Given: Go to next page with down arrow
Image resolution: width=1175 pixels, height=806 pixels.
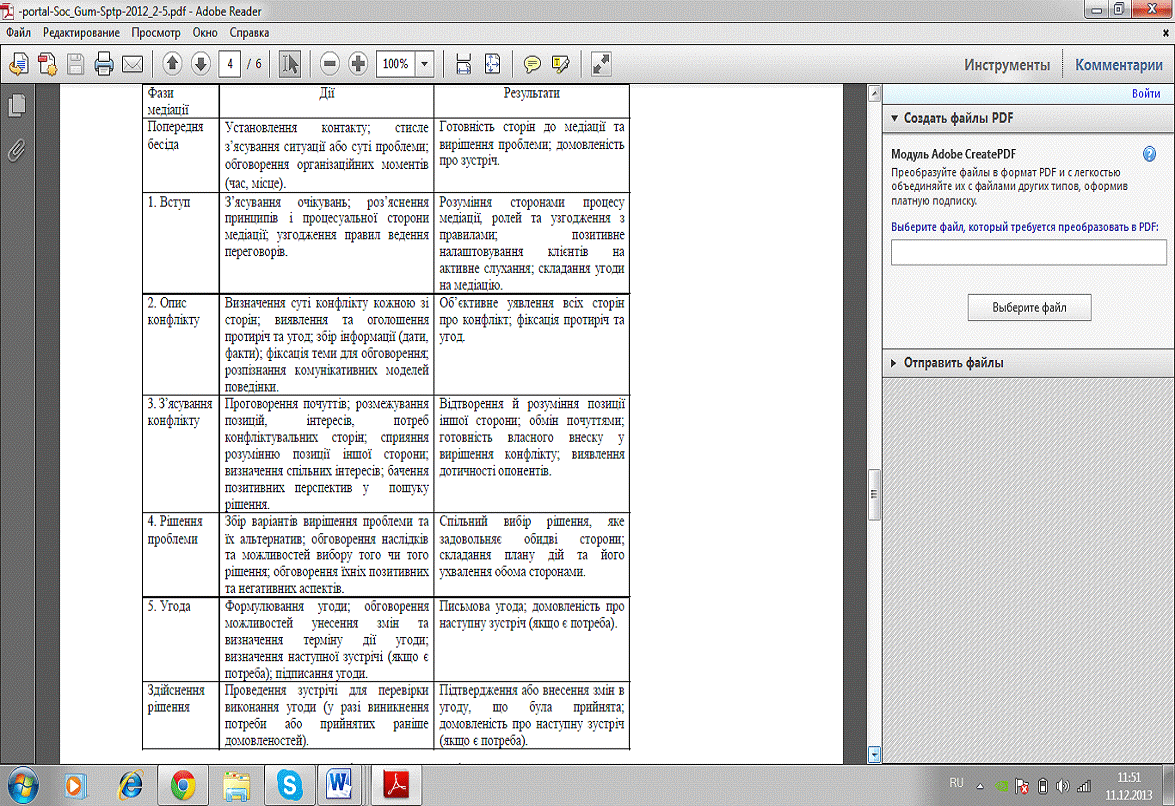Looking at the screenshot, I should 200,64.
